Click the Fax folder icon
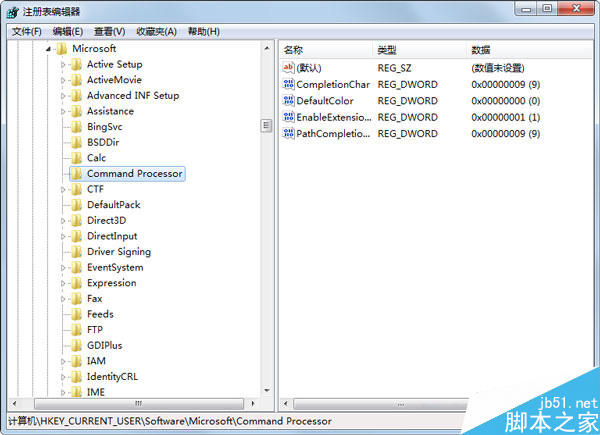The width and height of the screenshot is (600, 435). [x=77, y=298]
